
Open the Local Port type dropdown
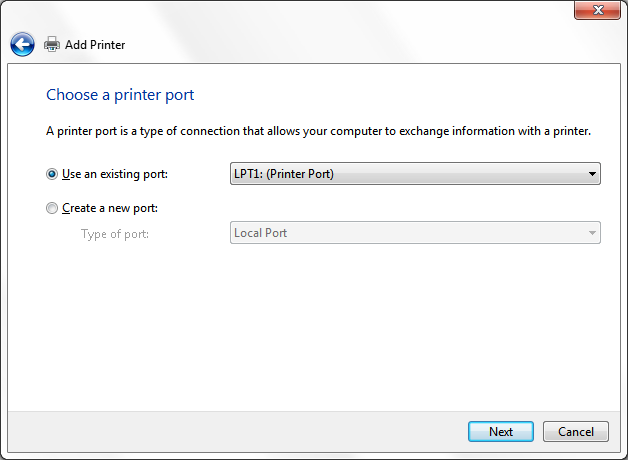pos(415,233)
